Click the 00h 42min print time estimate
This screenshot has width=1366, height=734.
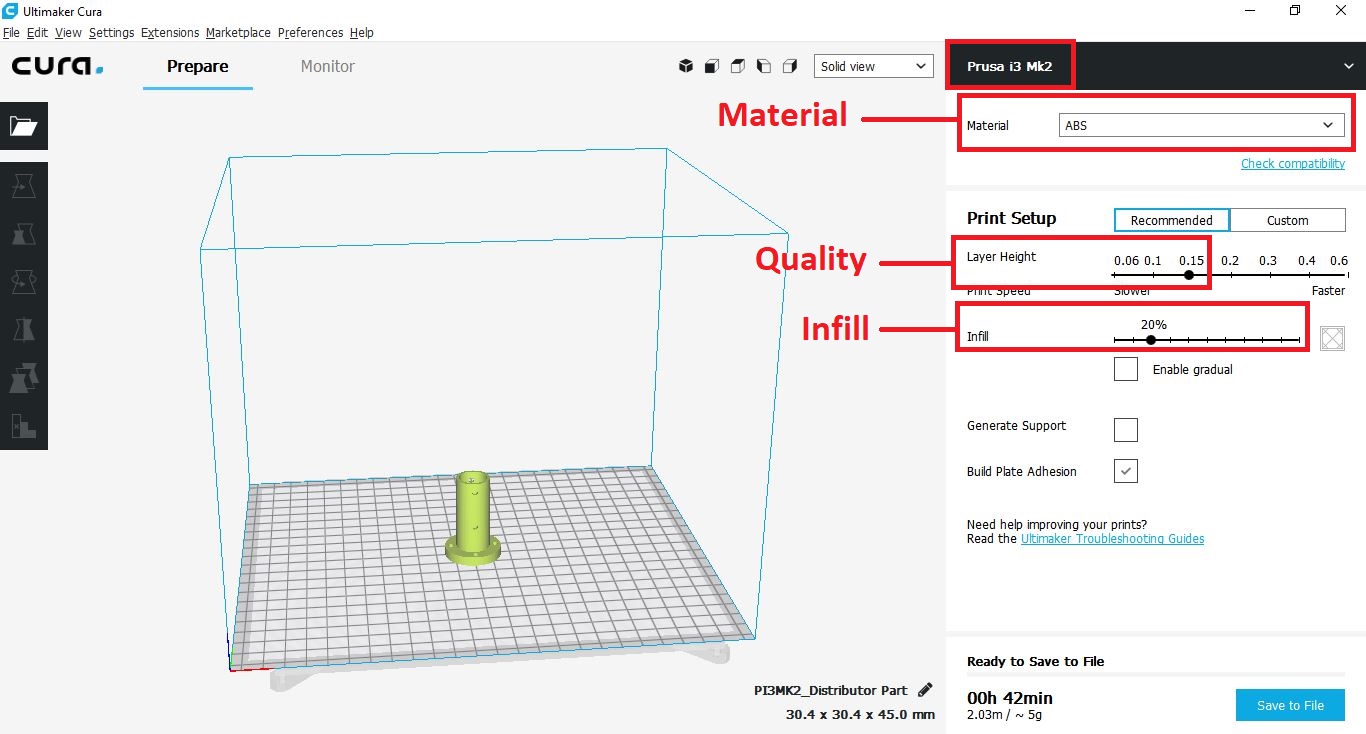coord(1010,698)
